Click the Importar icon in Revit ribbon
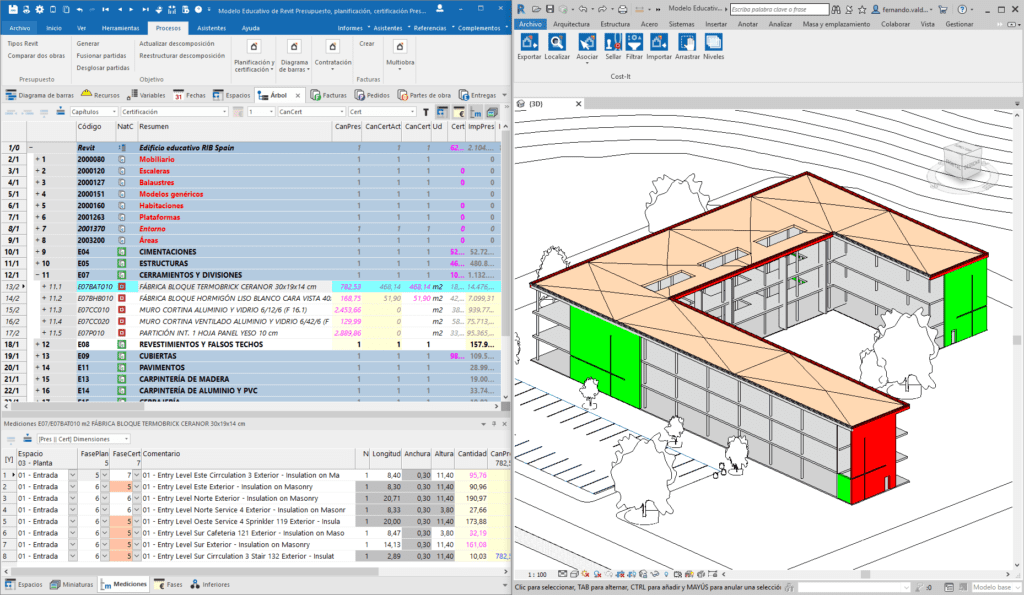Image resolution: width=1024 pixels, height=595 pixels. pos(659,42)
